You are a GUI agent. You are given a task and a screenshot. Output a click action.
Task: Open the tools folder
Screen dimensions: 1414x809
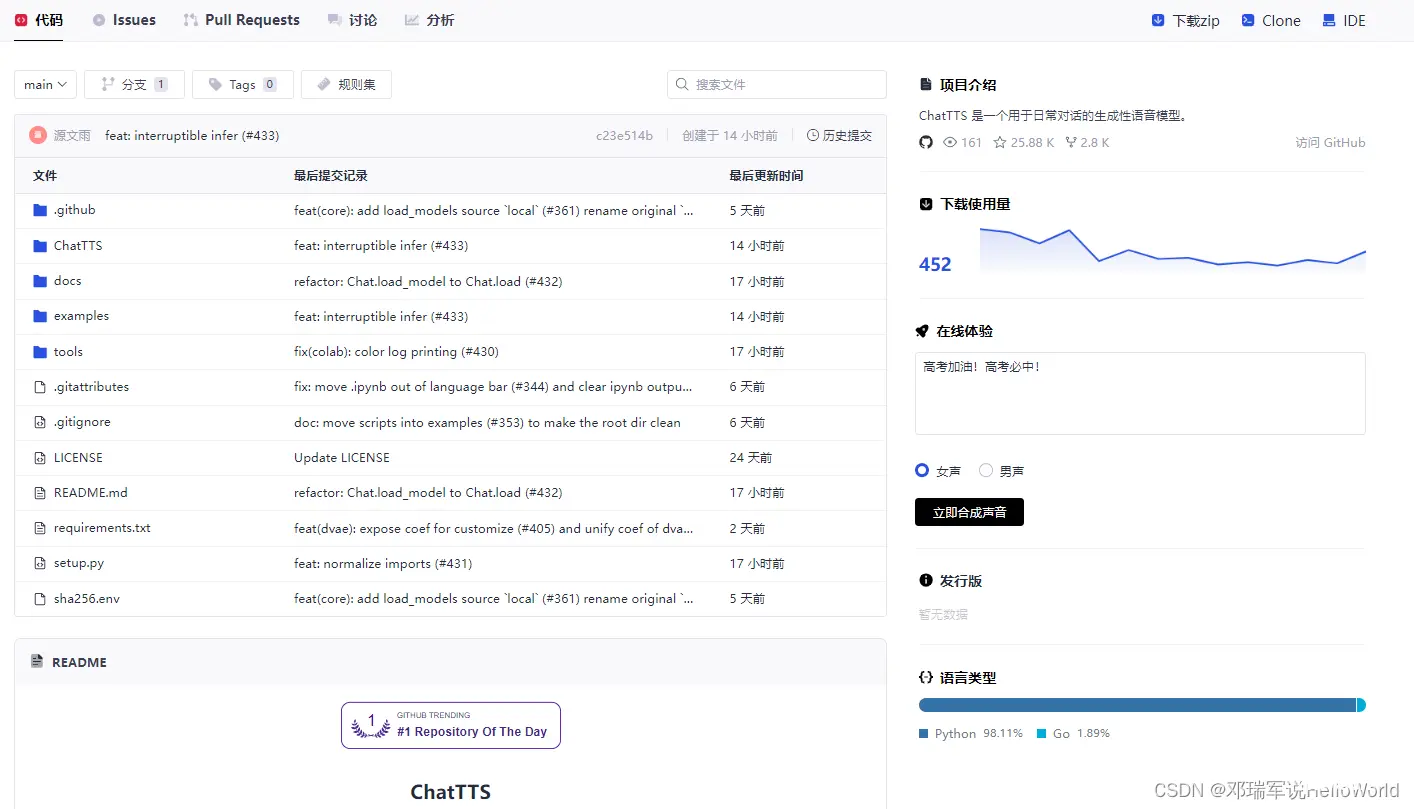[x=68, y=352]
